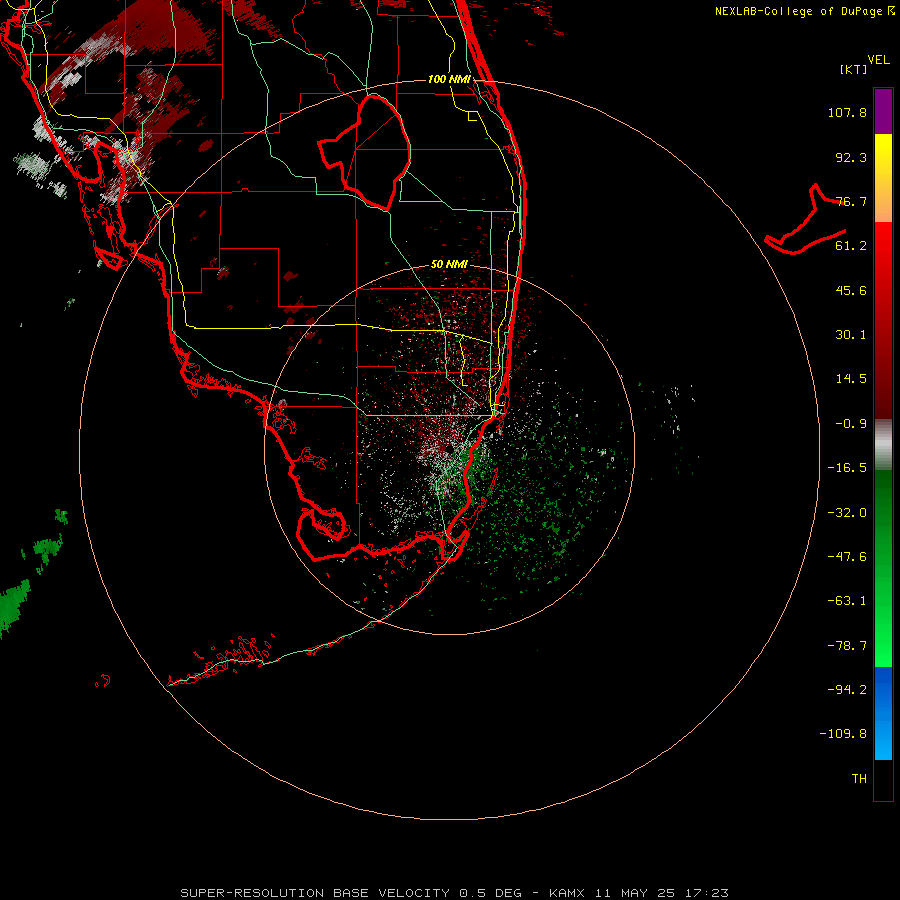Click the purple band of the color scale
The height and width of the screenshot is (900, 900).
click(x=883, y=111)
